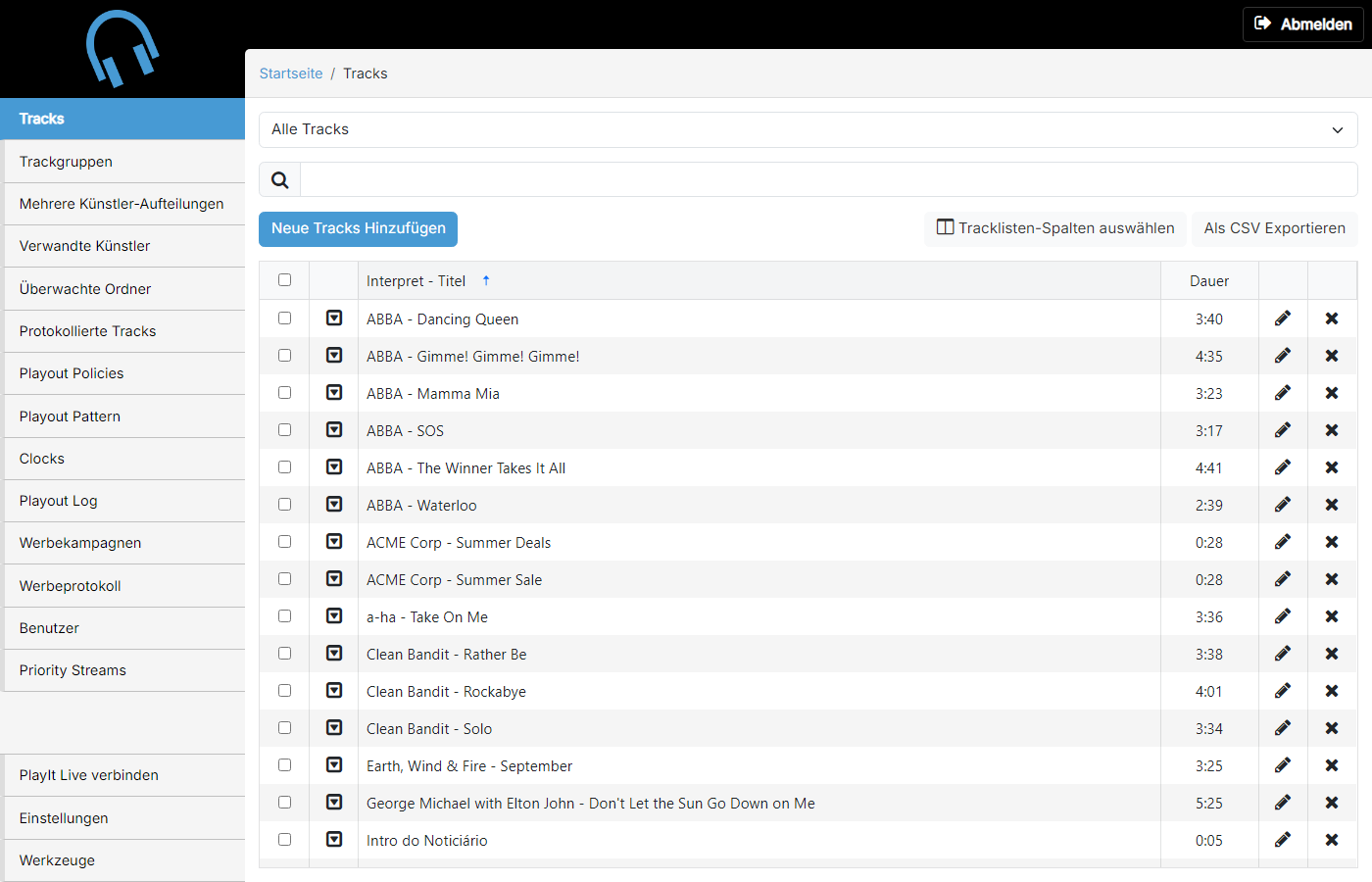Open the Clocks page
Viewport: 1372px width, 882px height.
(x=124, y=459)
